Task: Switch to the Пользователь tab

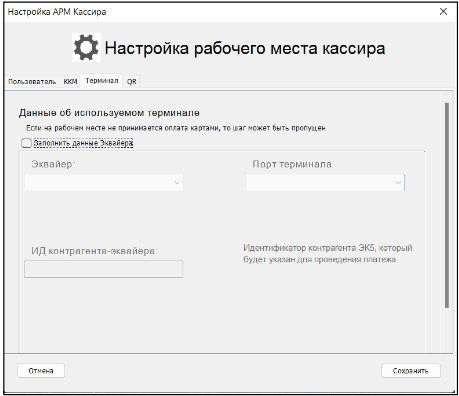Action: pos(32,81)
